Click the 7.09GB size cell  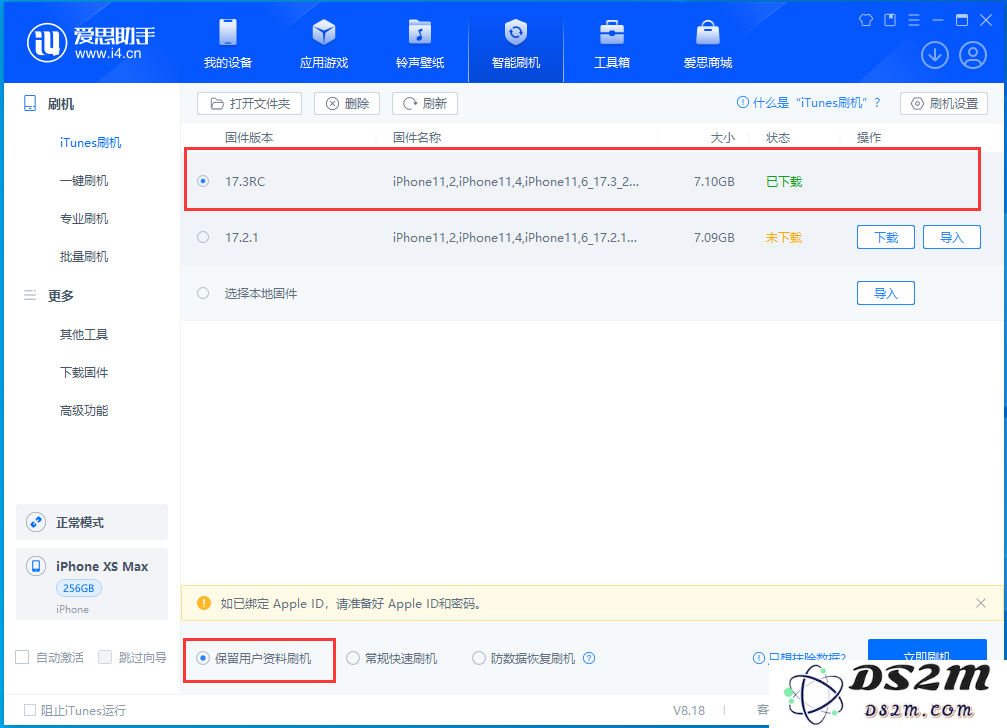(714, 238)
